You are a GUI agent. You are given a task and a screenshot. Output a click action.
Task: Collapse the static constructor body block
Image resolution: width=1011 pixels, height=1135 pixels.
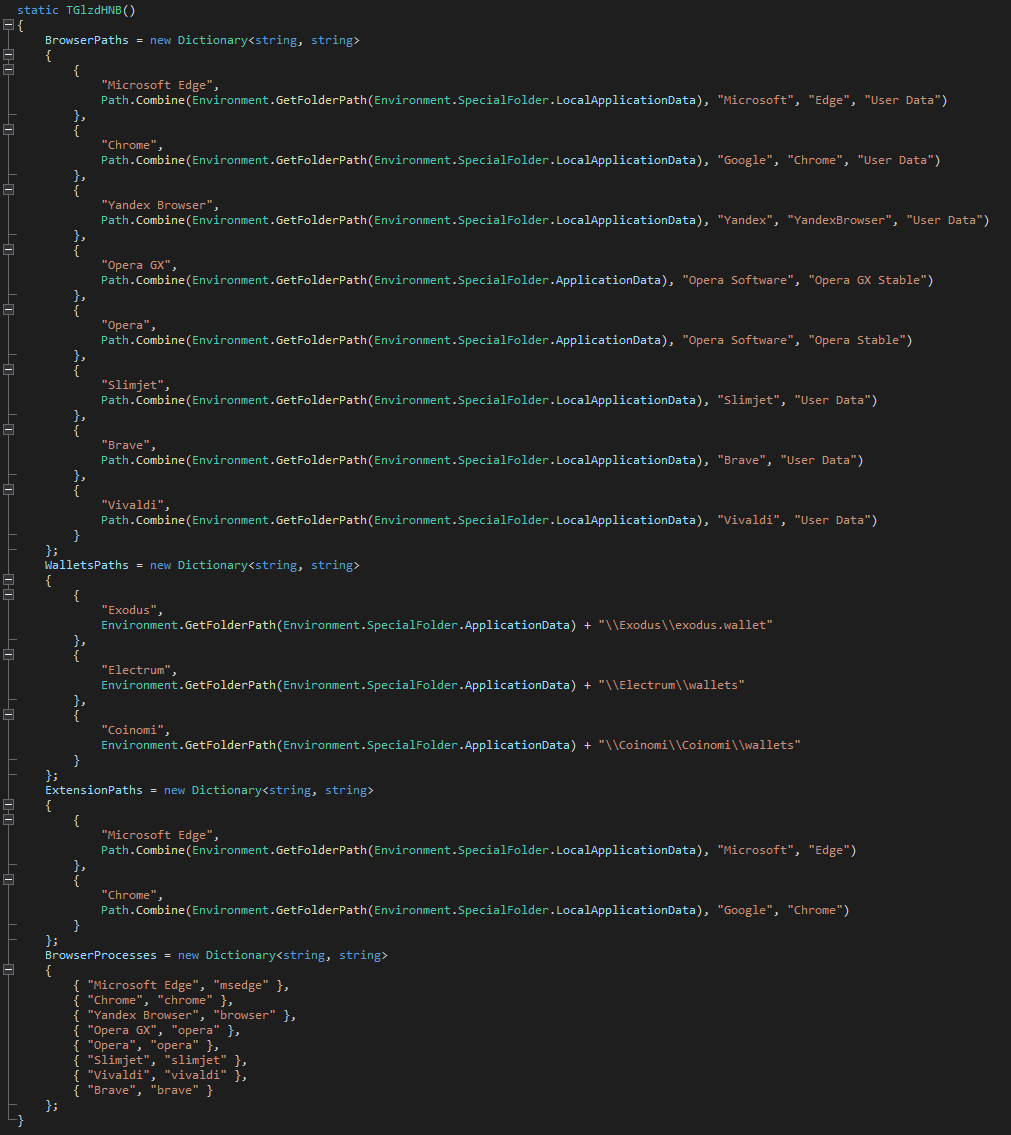click(x=8, y=25)
